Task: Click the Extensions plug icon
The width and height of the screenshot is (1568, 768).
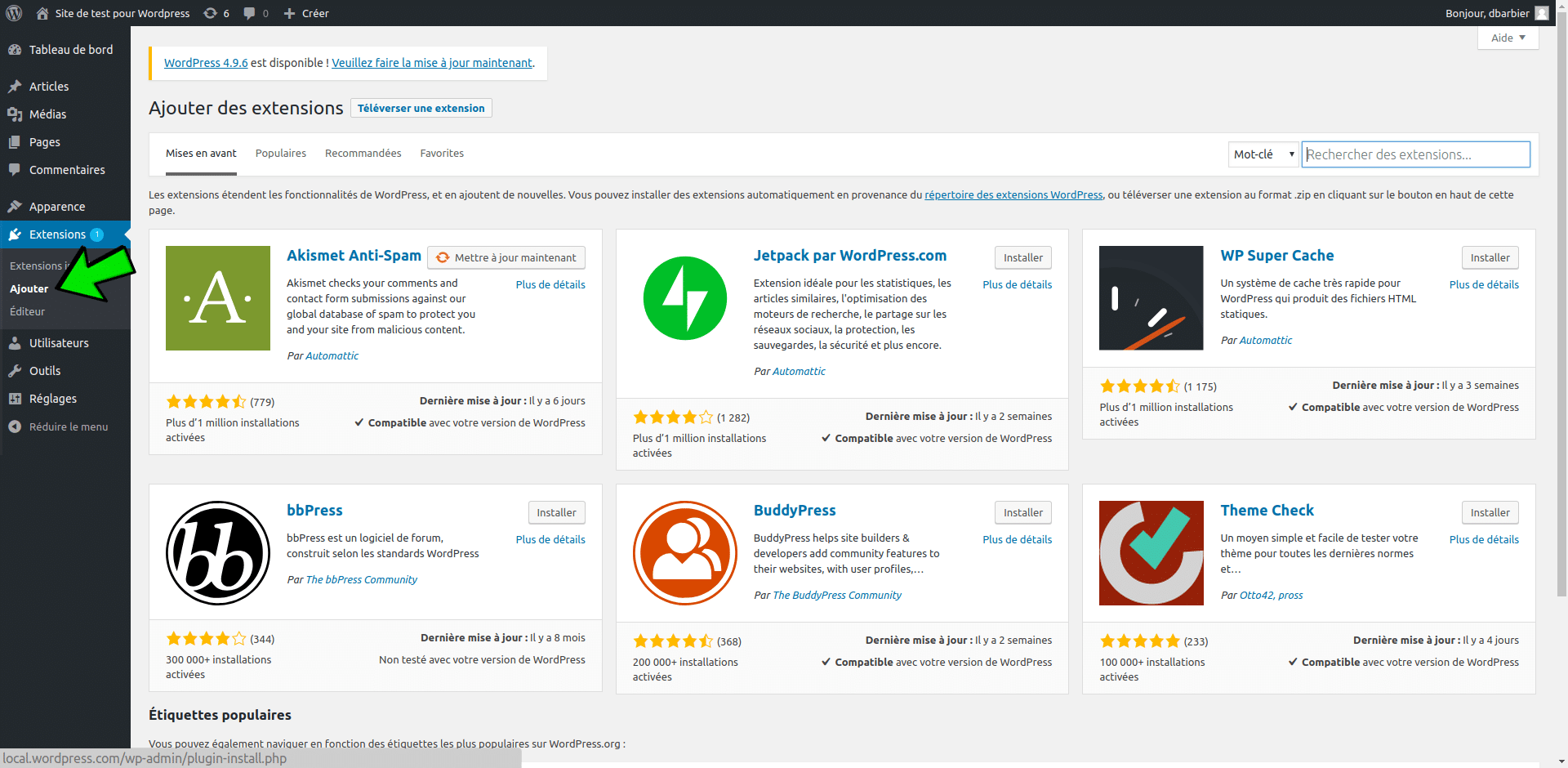Action: pyautogui.click(x=15, y=234)
